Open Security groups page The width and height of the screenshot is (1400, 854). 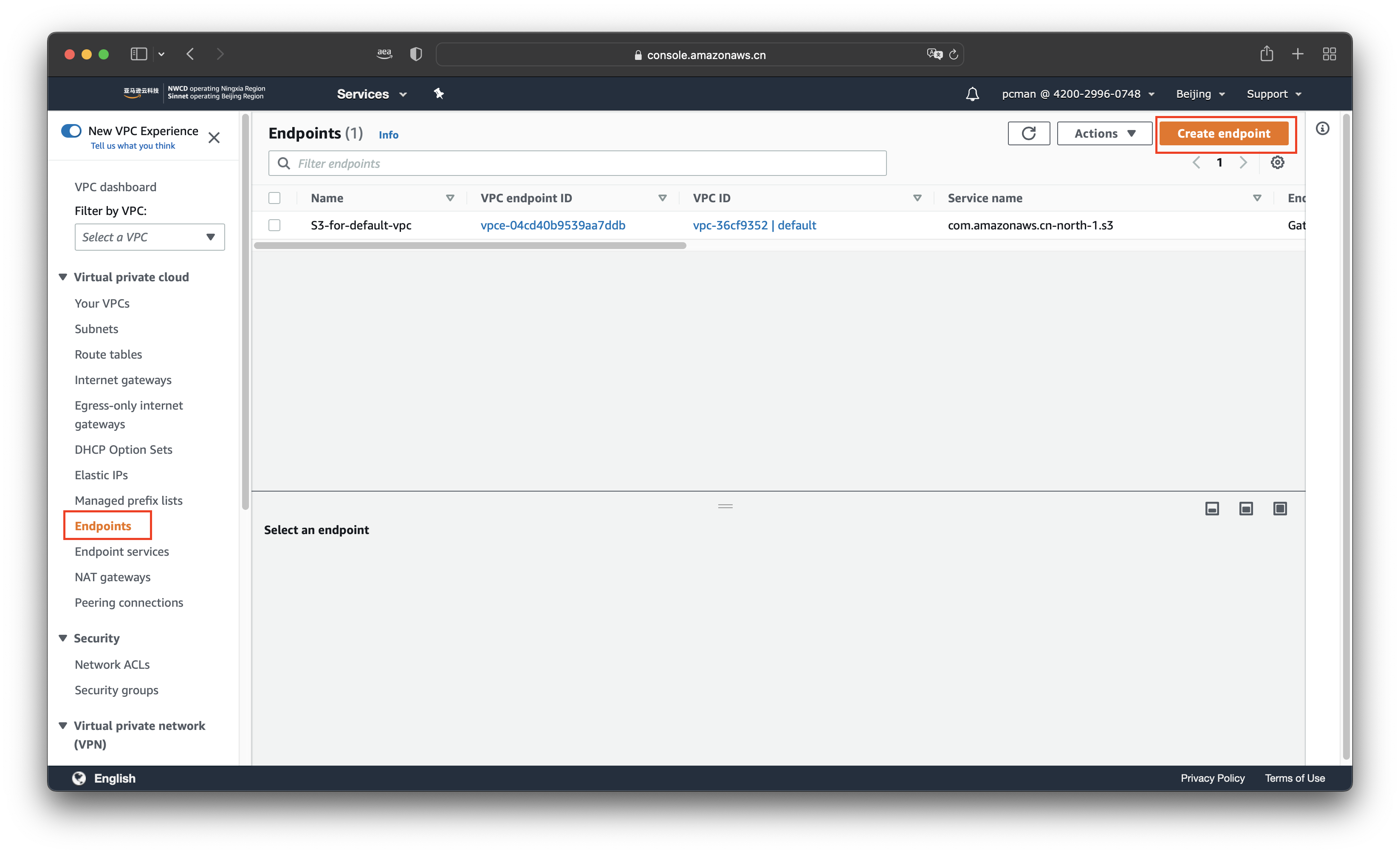coord(116,690)
